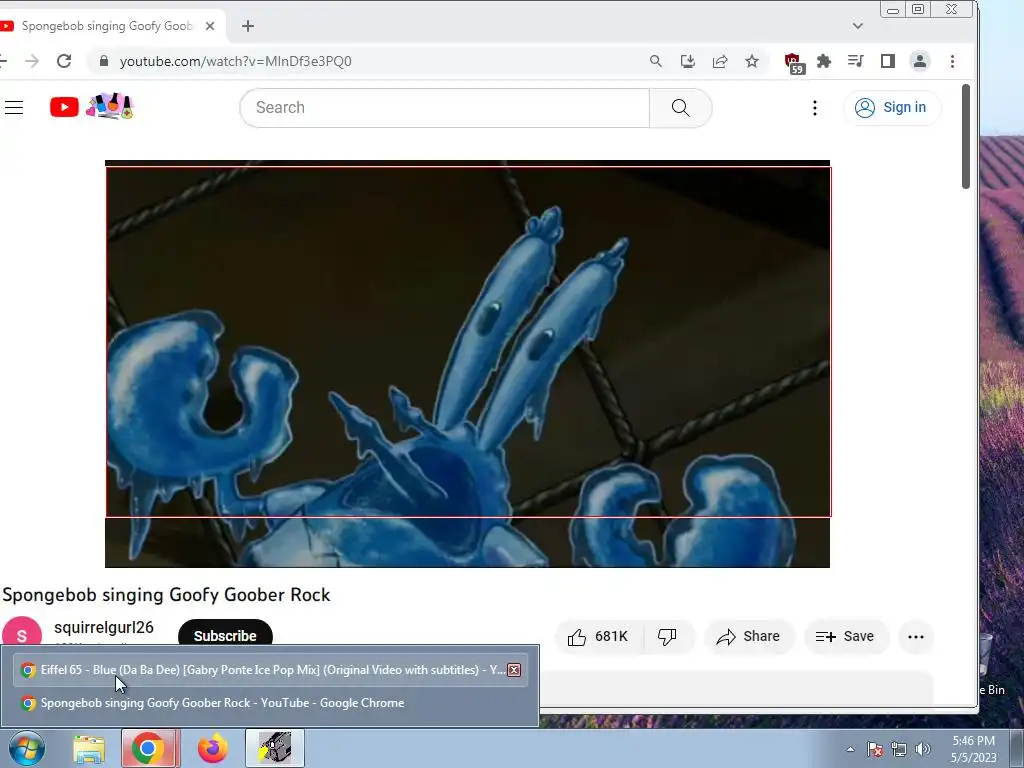1024x768 pixels.
Task: Click the YouTube search magnifier button
Action: tap(680, 108)
